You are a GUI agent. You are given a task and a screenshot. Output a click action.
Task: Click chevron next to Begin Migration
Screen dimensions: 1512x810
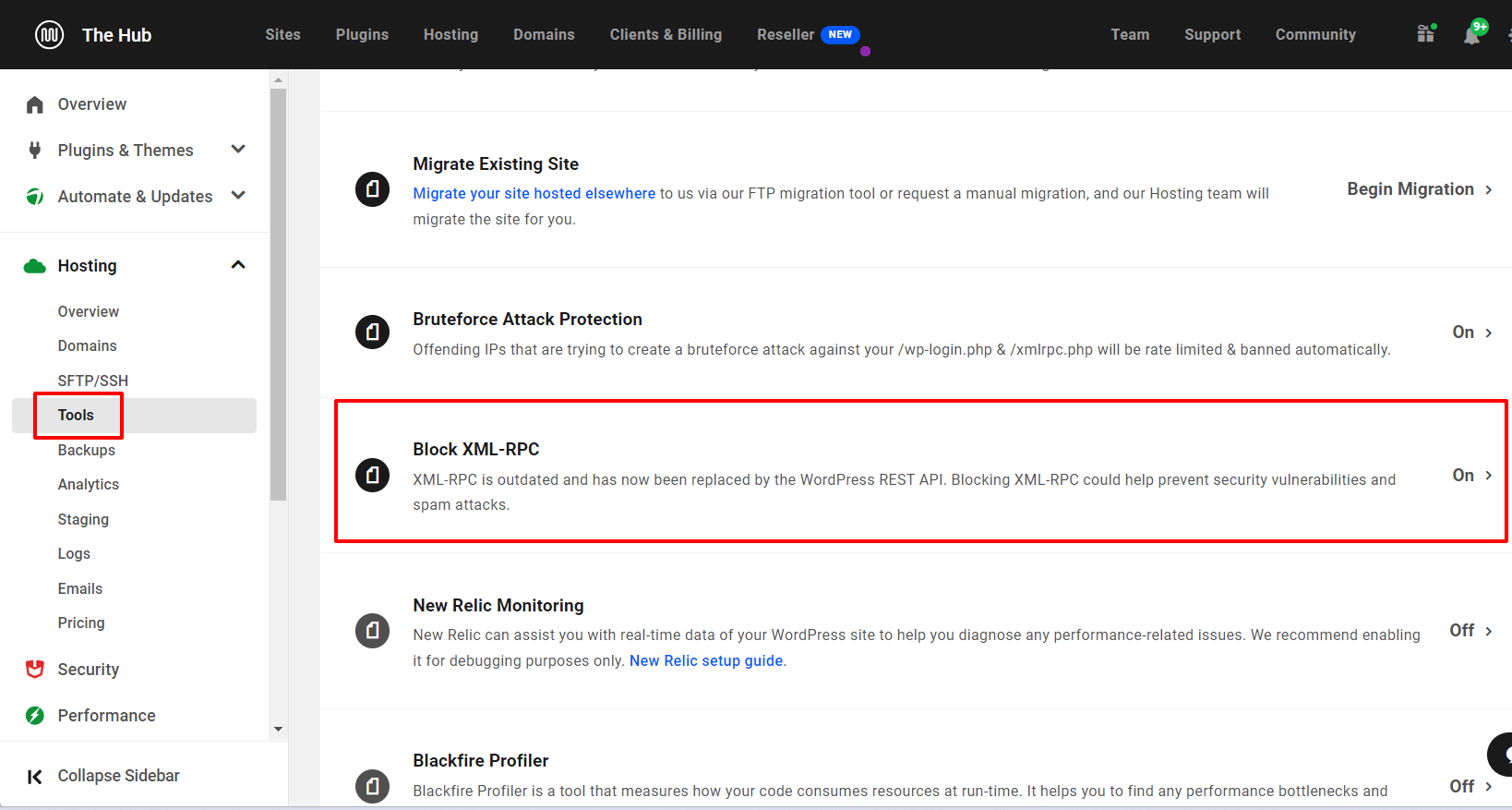[x=1488, y=189]
